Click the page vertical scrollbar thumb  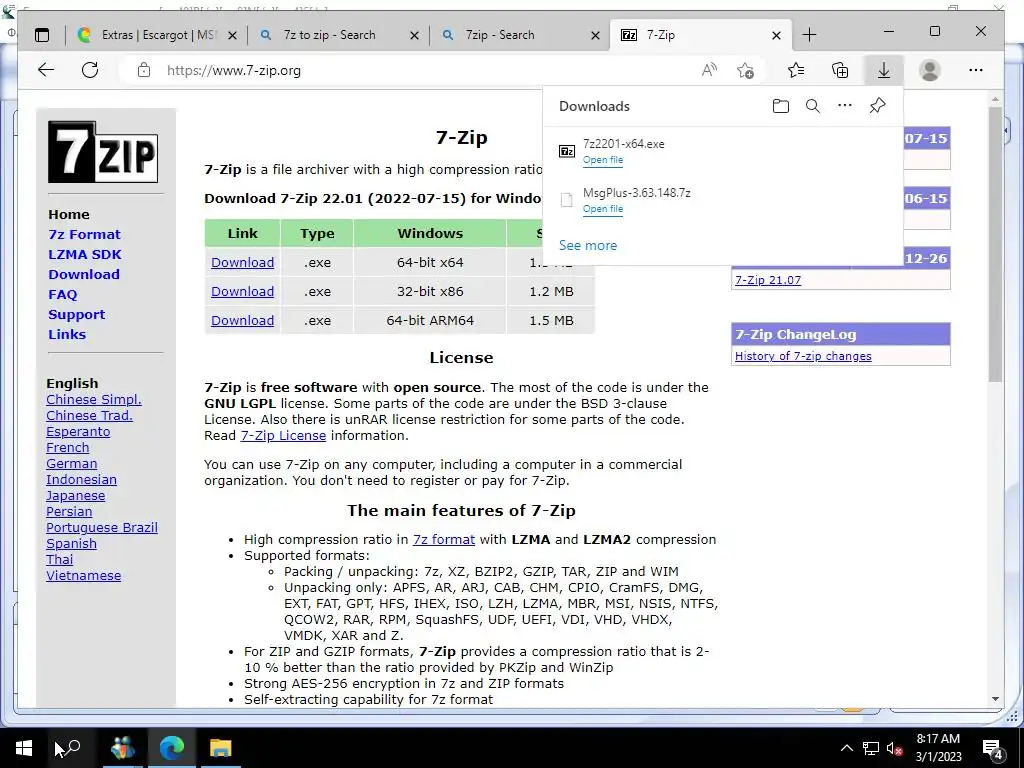coord(995,245)
